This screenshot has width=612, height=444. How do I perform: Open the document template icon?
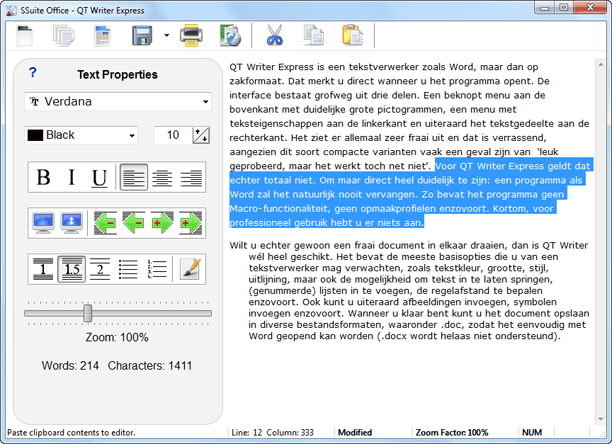click(103, 36)
